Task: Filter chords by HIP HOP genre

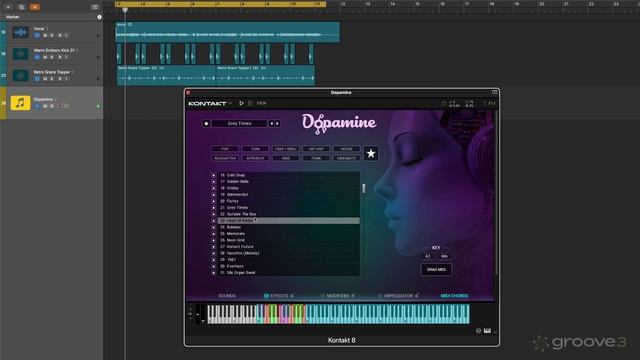Action: pyautogui.click(x=316, y=149)
